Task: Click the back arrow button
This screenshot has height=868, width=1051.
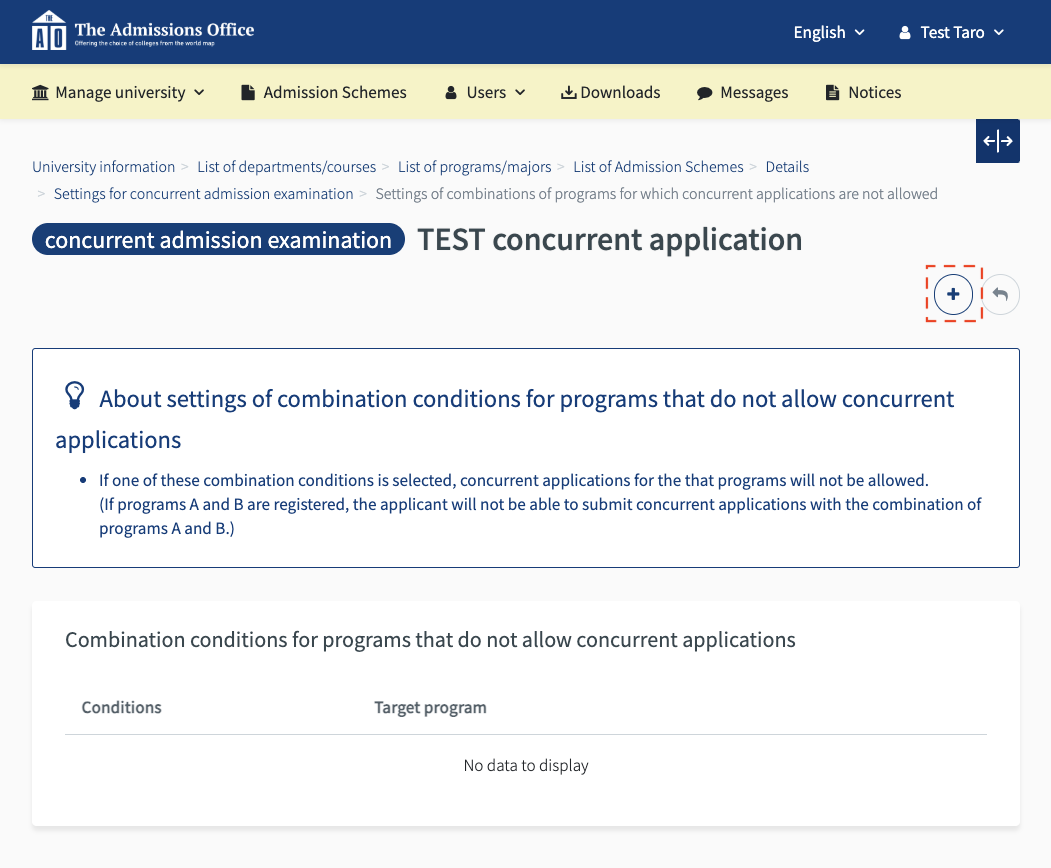Action: coord(1000,294)
